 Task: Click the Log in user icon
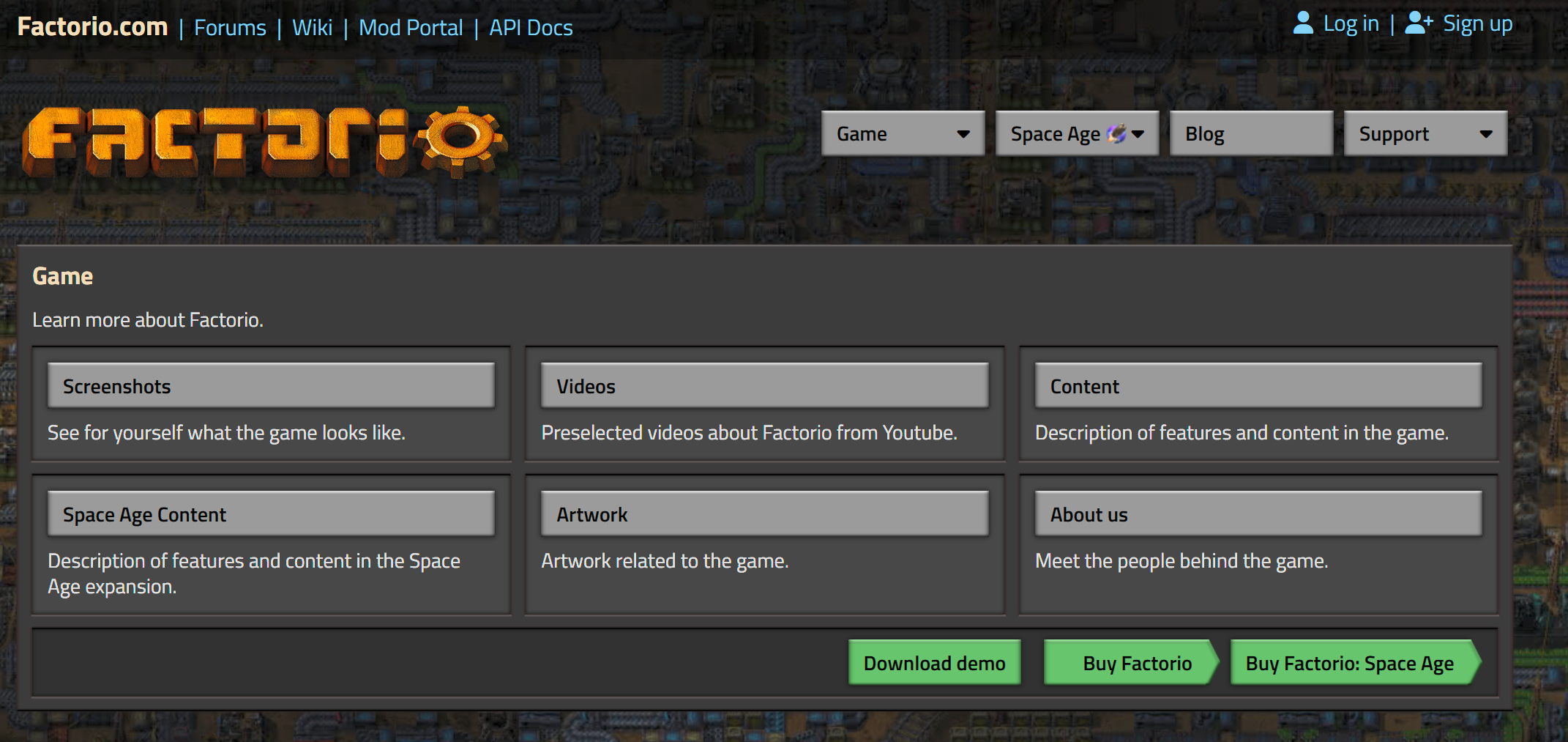pyautogui.click(x=1303, y=23)
